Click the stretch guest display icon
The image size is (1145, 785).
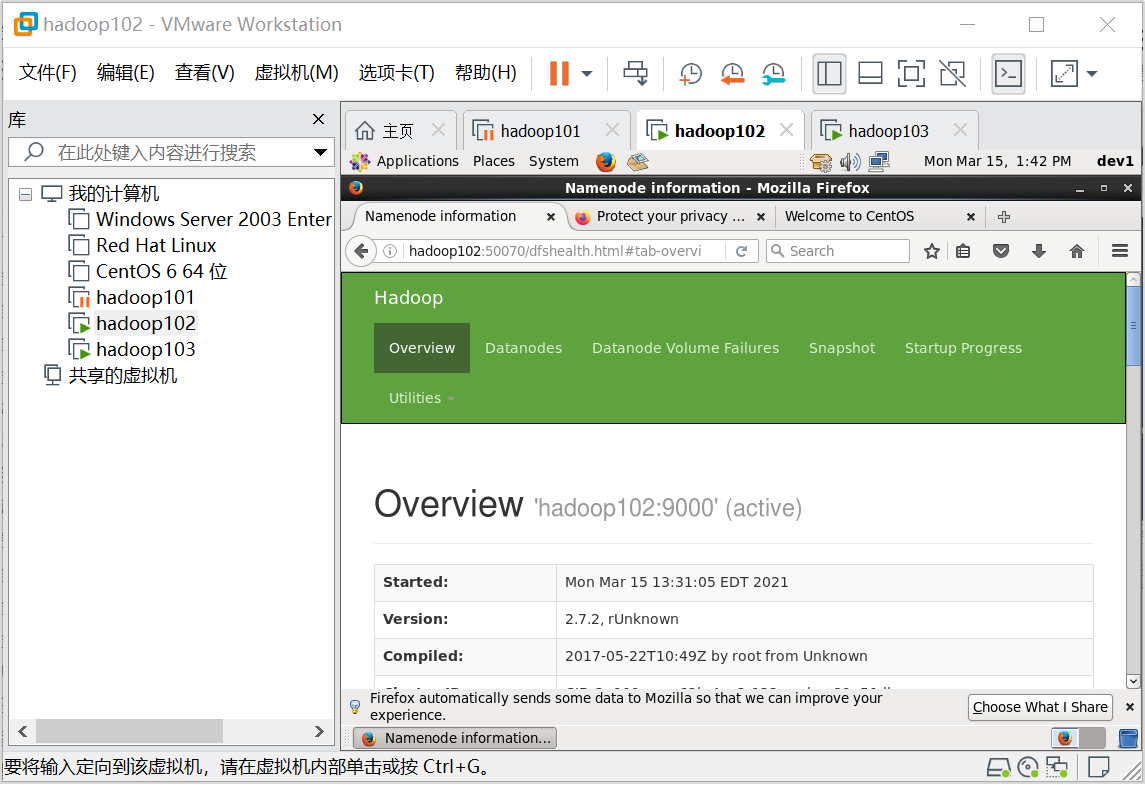click(x=1064, y=73)
